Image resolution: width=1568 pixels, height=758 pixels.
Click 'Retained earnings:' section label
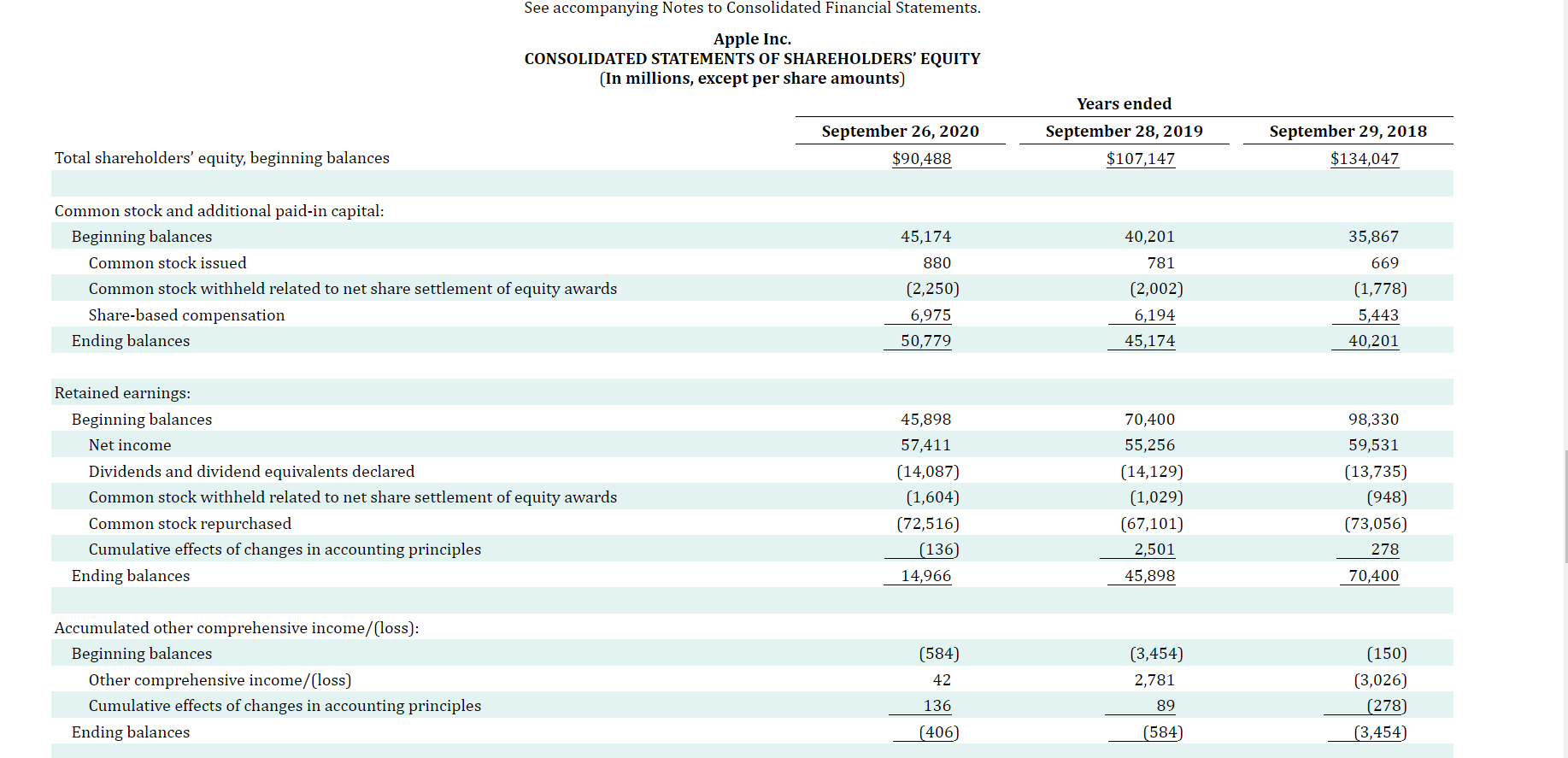[x=122, y=393]
